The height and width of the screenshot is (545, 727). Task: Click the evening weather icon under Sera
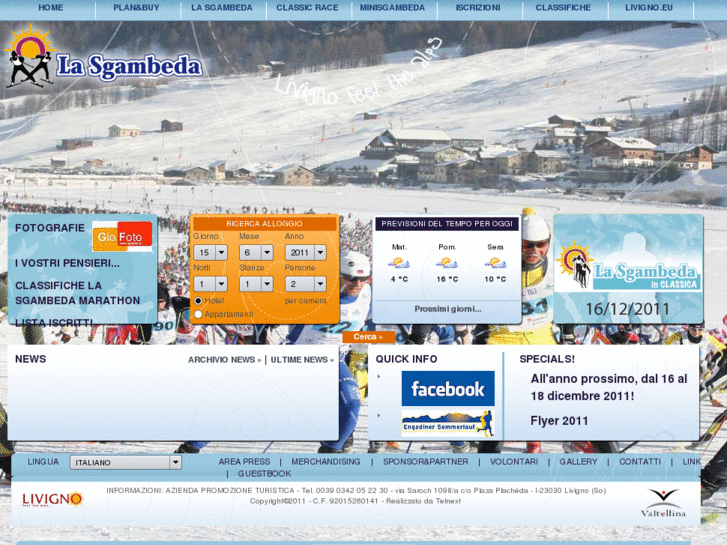point(495,263)
